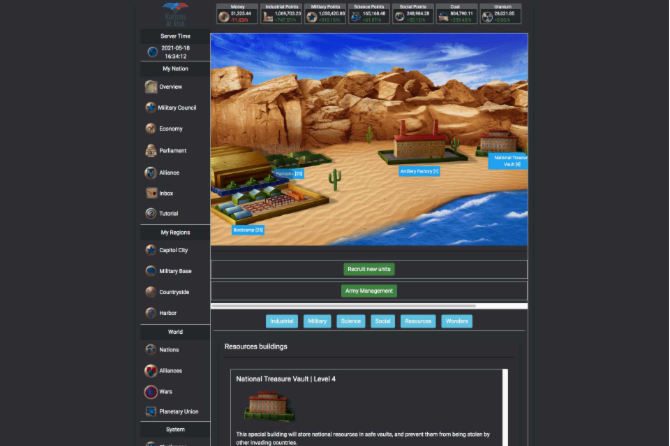Open the Wars icon under World
Viewport: 670px width, 446px height.
coord(150,391)
